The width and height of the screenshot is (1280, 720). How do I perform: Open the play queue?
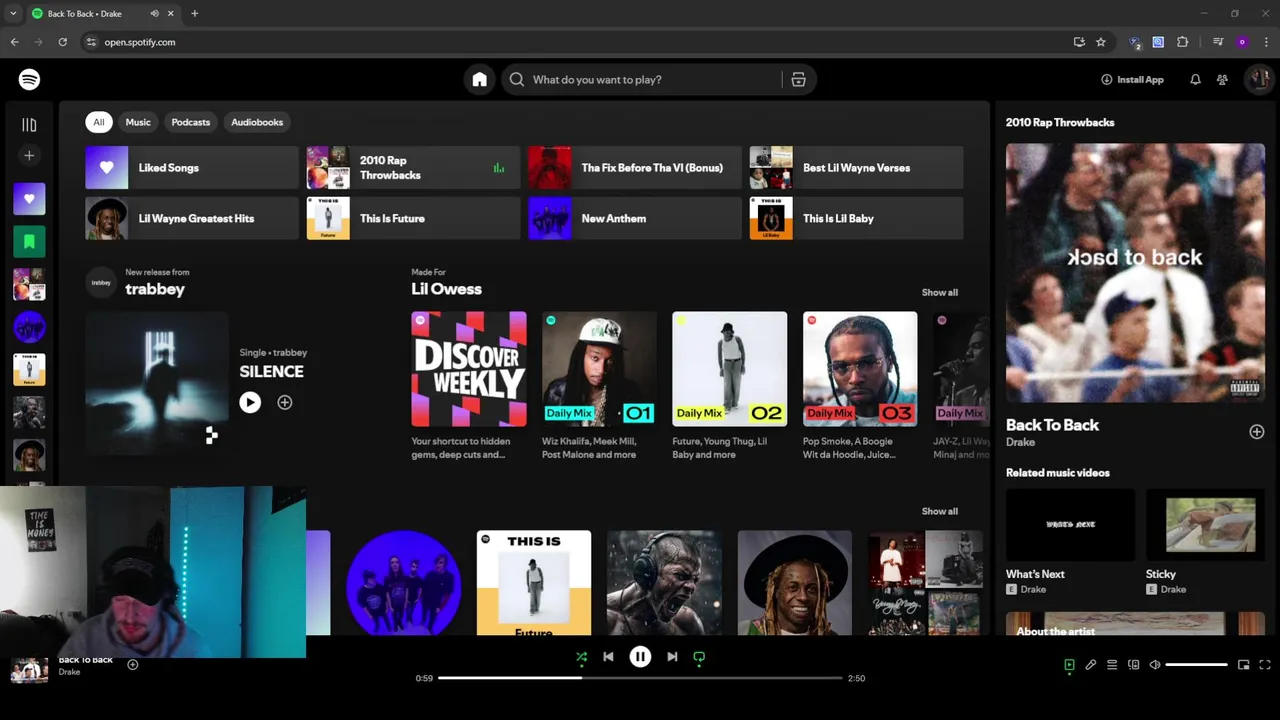[x=1112, y=665]
